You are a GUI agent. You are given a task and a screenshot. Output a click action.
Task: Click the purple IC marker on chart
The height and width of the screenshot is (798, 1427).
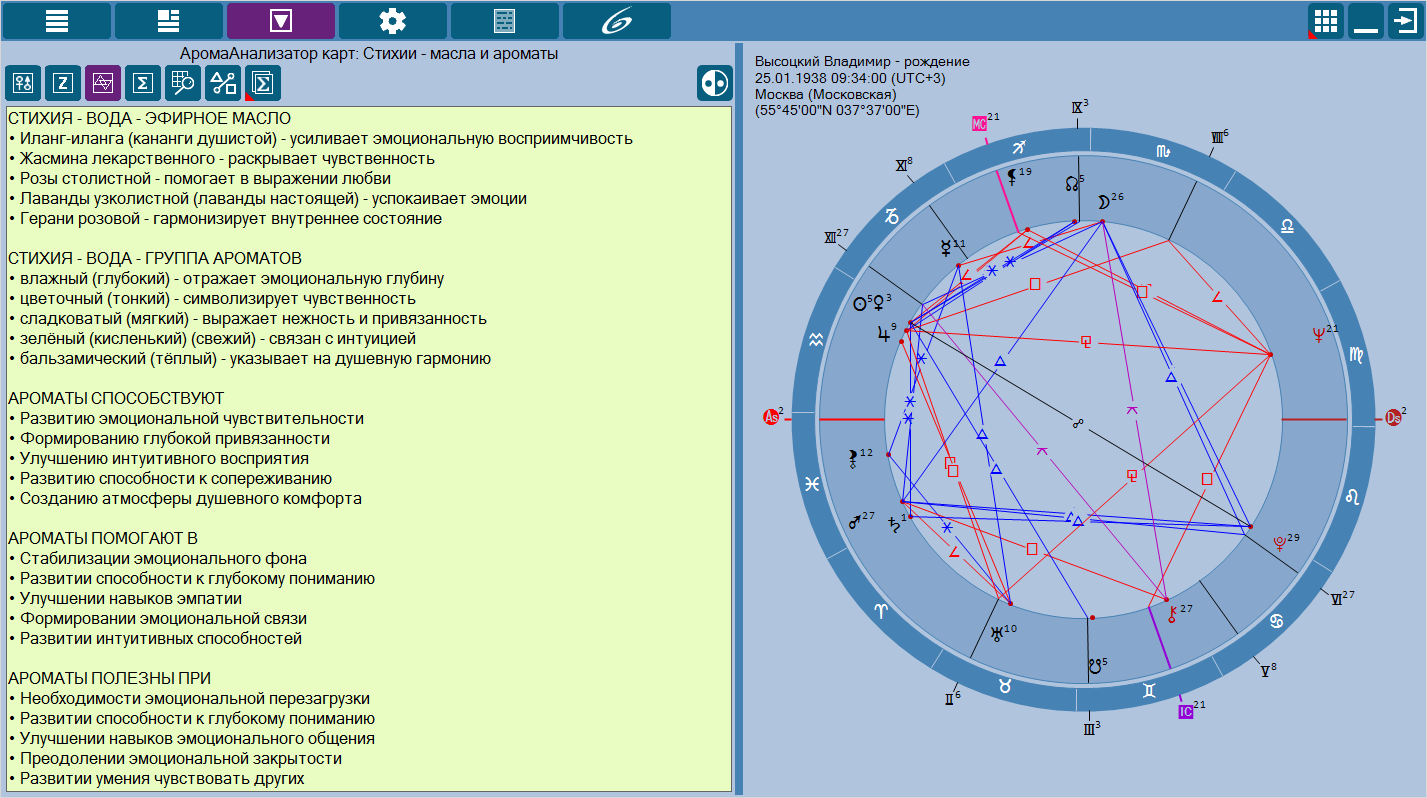[1185, 712]
